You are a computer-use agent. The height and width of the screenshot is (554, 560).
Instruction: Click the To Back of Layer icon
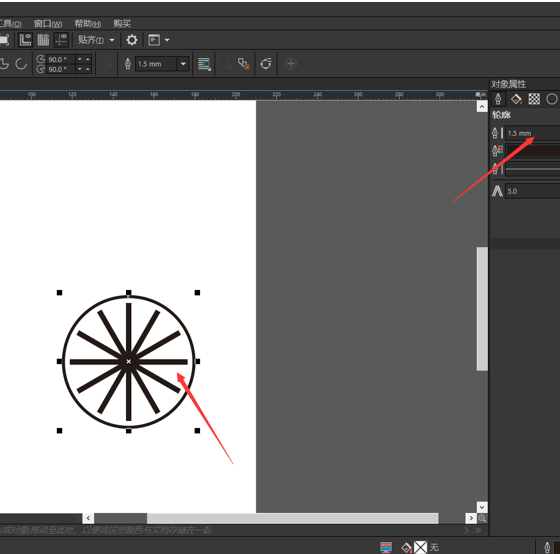pyautogui.click(x=244, y=64)
